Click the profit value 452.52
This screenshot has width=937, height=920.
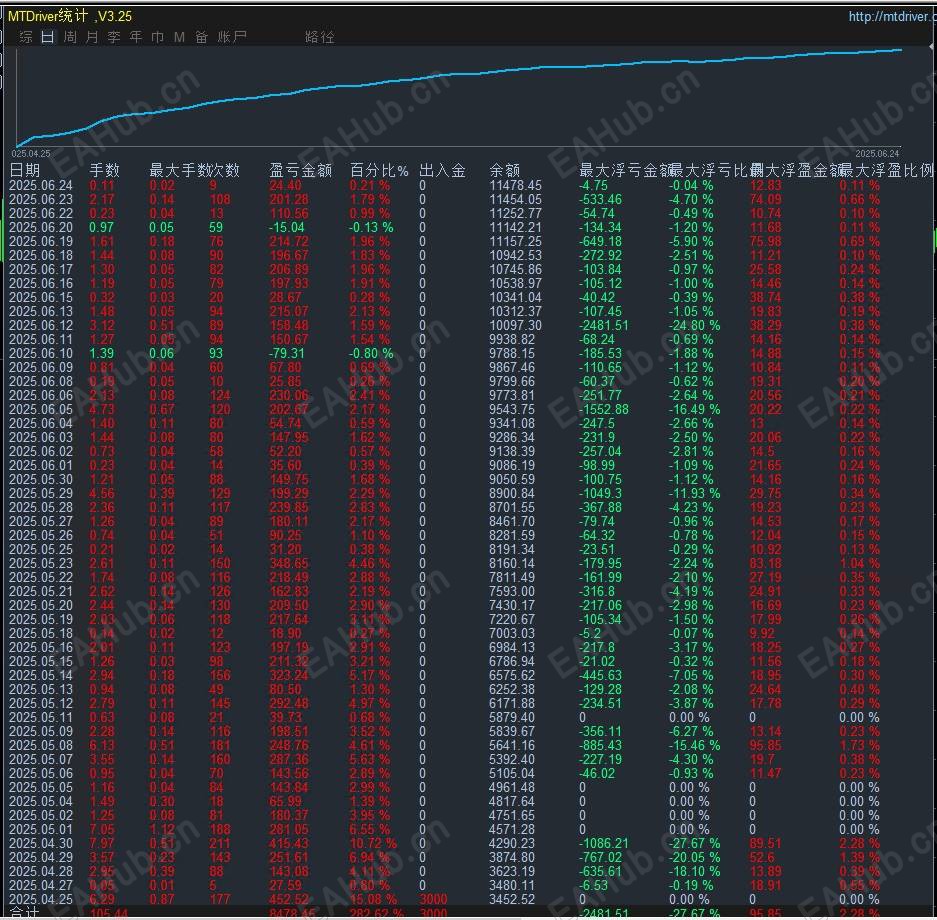tap(289, 900)
